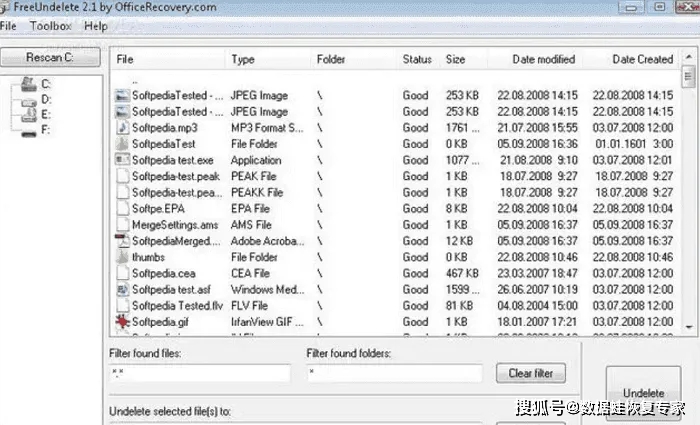This screenshot has height=425, width=700.
Task: Click the Filter found files input field
Action: pyautogui.click(x=199, y=373)
